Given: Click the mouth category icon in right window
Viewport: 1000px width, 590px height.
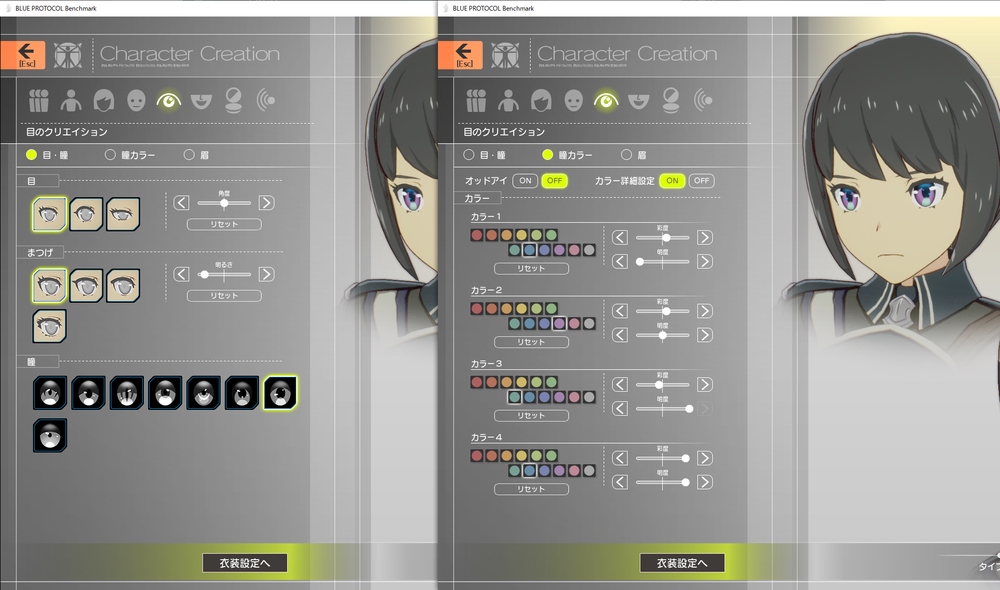Looking at the screenshot, I should pyautogui.click(x=638, y=100).
